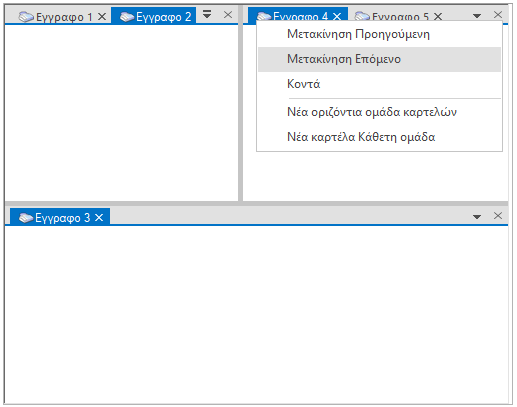The height and width of the screenshot is (407, 517).
Task: Click the vertical splitter between top tab groups
Action: point(240,112)
